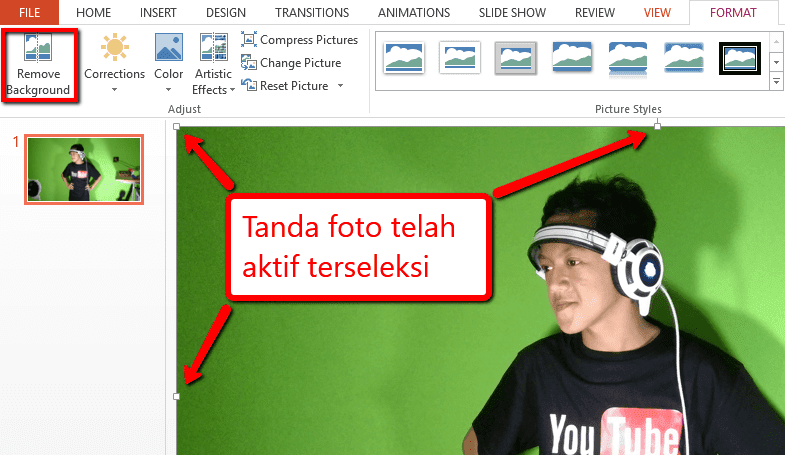The width and height of the screenshot is (785, 455).
Task: Click the Compress Pictures label
Action: click(x=309, y=40)
